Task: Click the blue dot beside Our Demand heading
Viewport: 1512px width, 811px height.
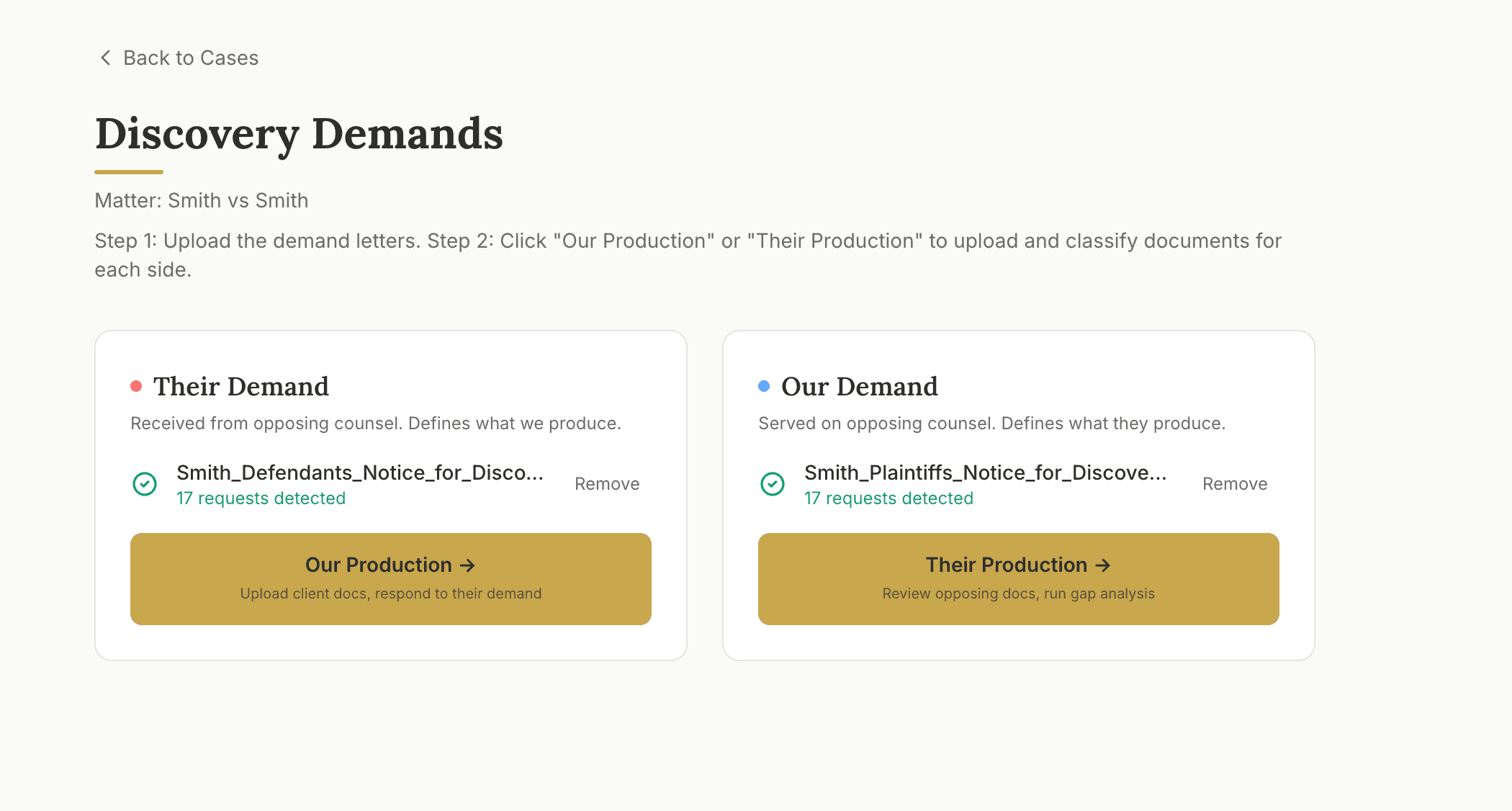Action: [764, 386]
